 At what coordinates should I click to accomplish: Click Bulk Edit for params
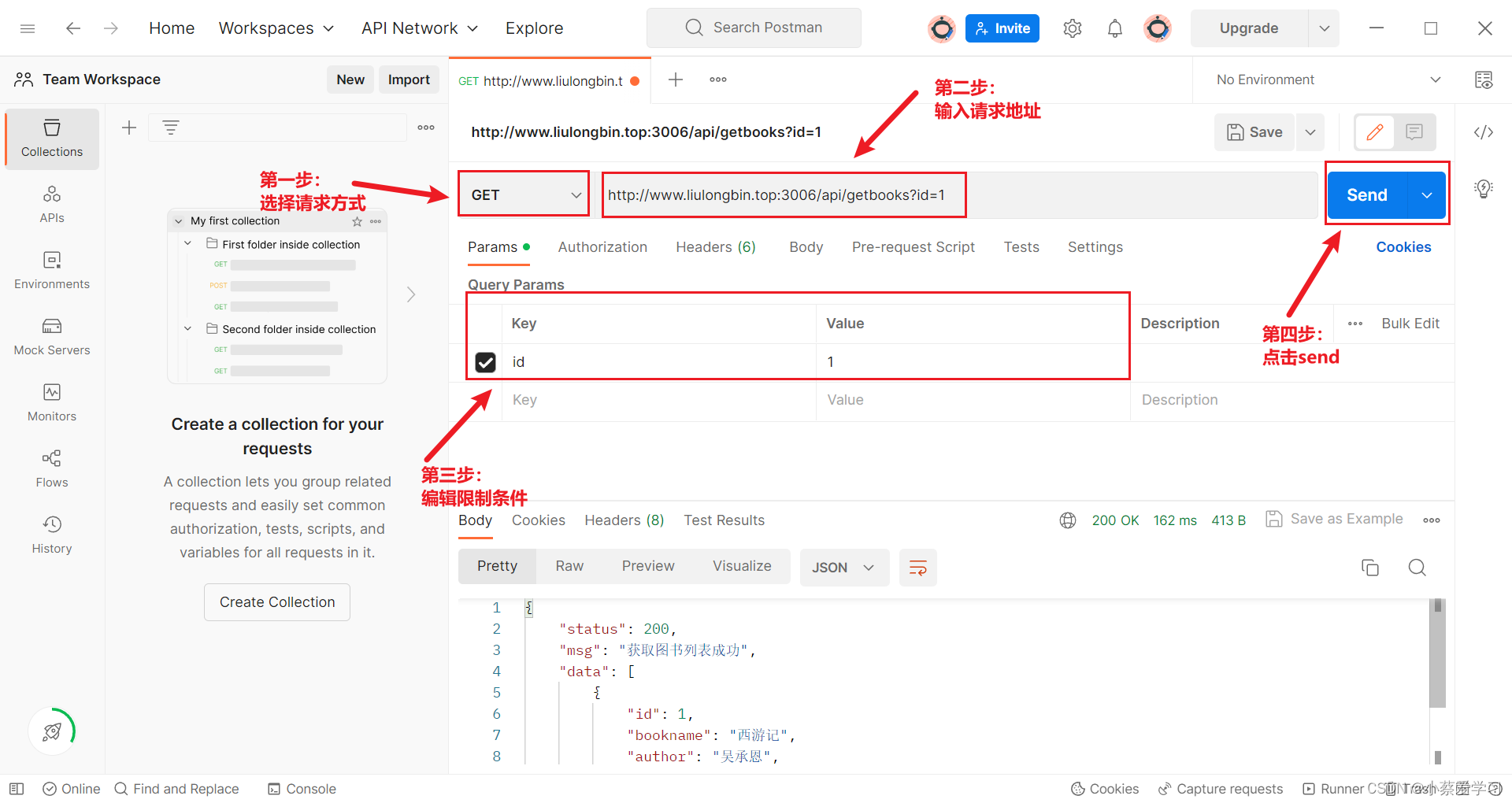point(1410,324)
